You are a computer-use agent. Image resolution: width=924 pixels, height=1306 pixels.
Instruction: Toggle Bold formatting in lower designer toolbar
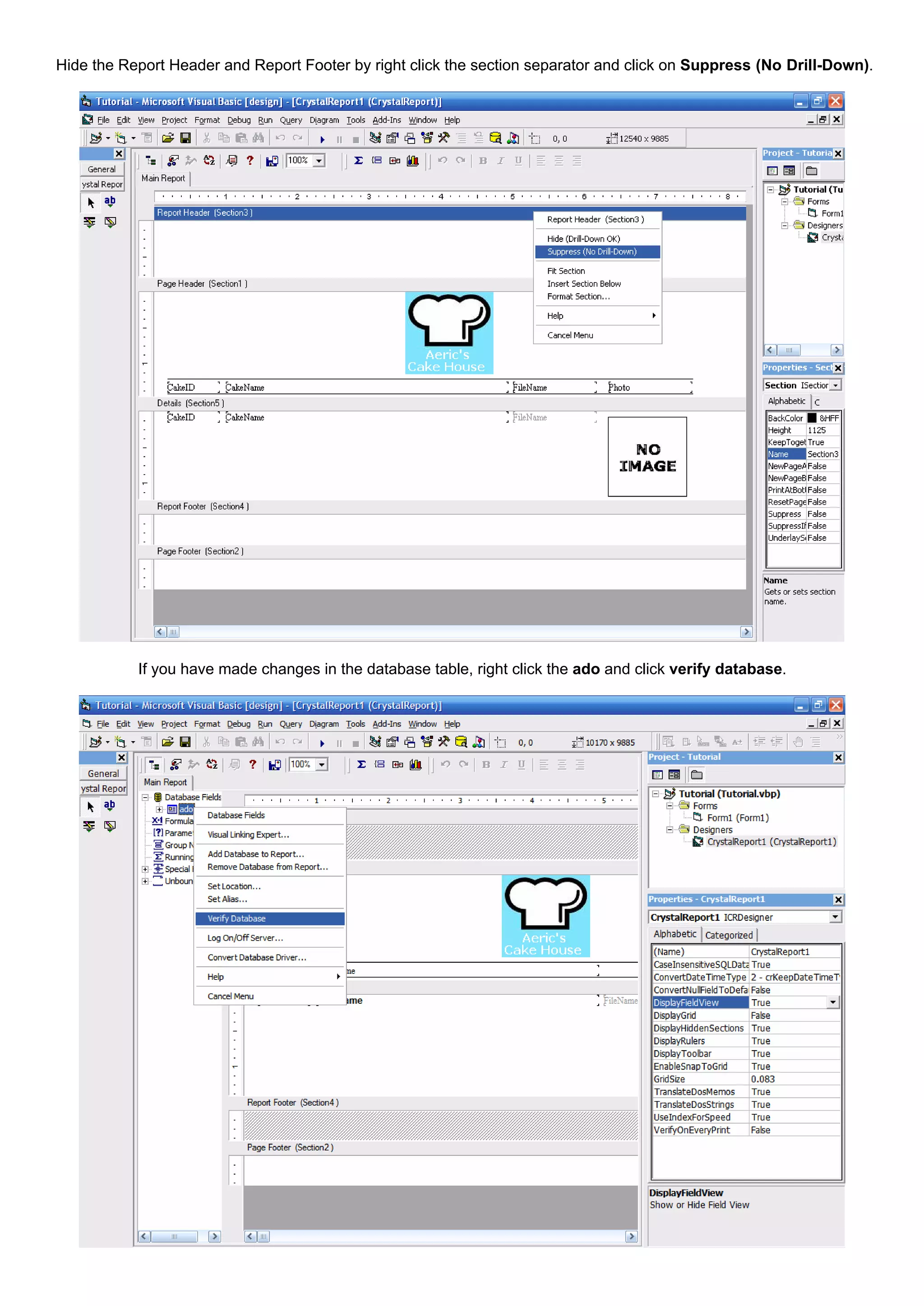(485, 765)
